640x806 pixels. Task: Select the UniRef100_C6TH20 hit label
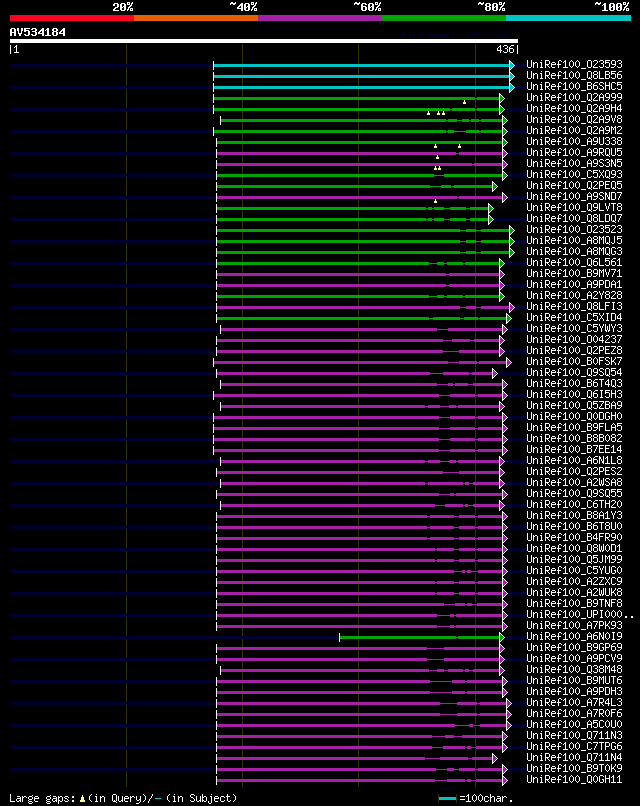click(574, 505)
